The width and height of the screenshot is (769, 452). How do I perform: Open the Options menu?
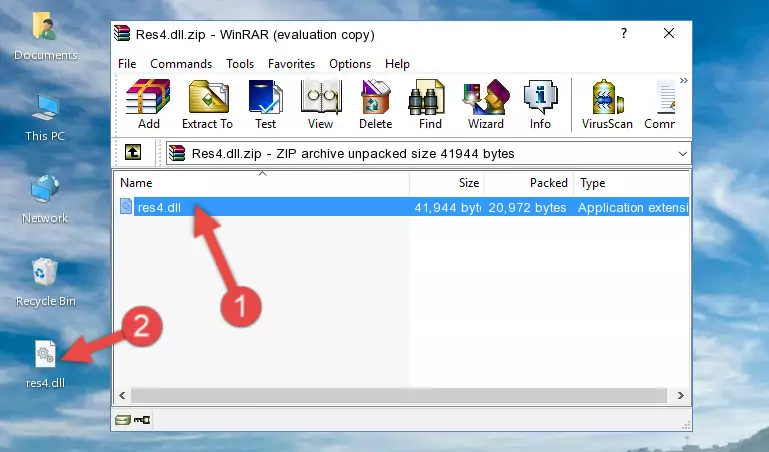point(350,64)
